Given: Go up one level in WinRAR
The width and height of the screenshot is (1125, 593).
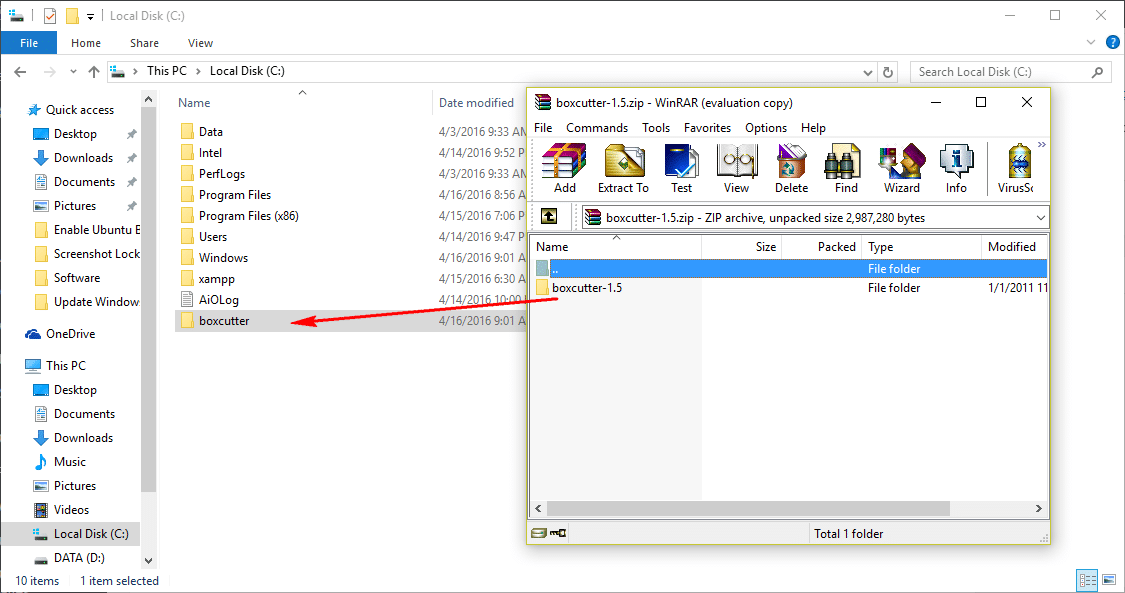Looking at the screenshot, I should click(549, 217).
